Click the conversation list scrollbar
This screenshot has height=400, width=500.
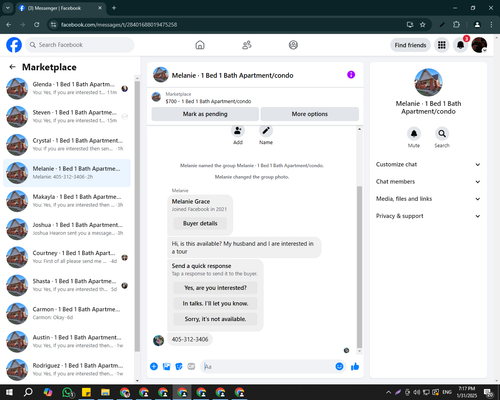point(137,216)
